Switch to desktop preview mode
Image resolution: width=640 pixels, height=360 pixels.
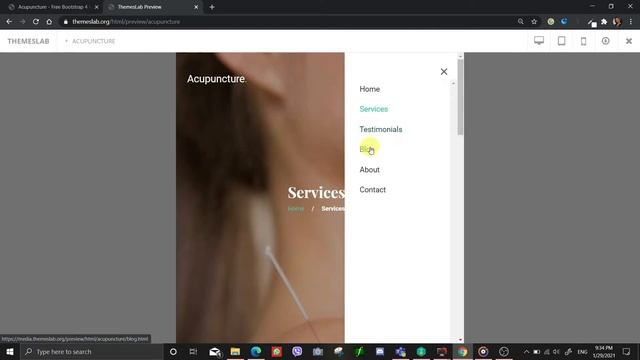point(539,40)
